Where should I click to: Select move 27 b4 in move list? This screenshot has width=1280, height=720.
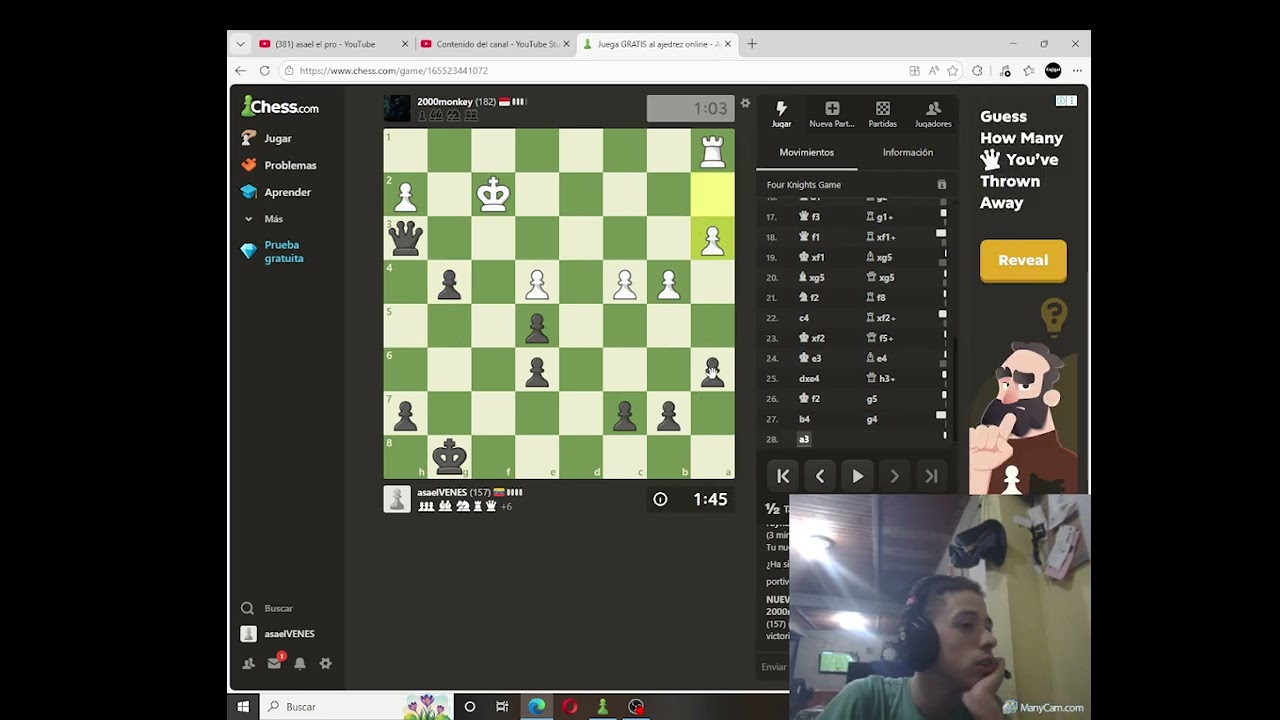click(804, 419)
